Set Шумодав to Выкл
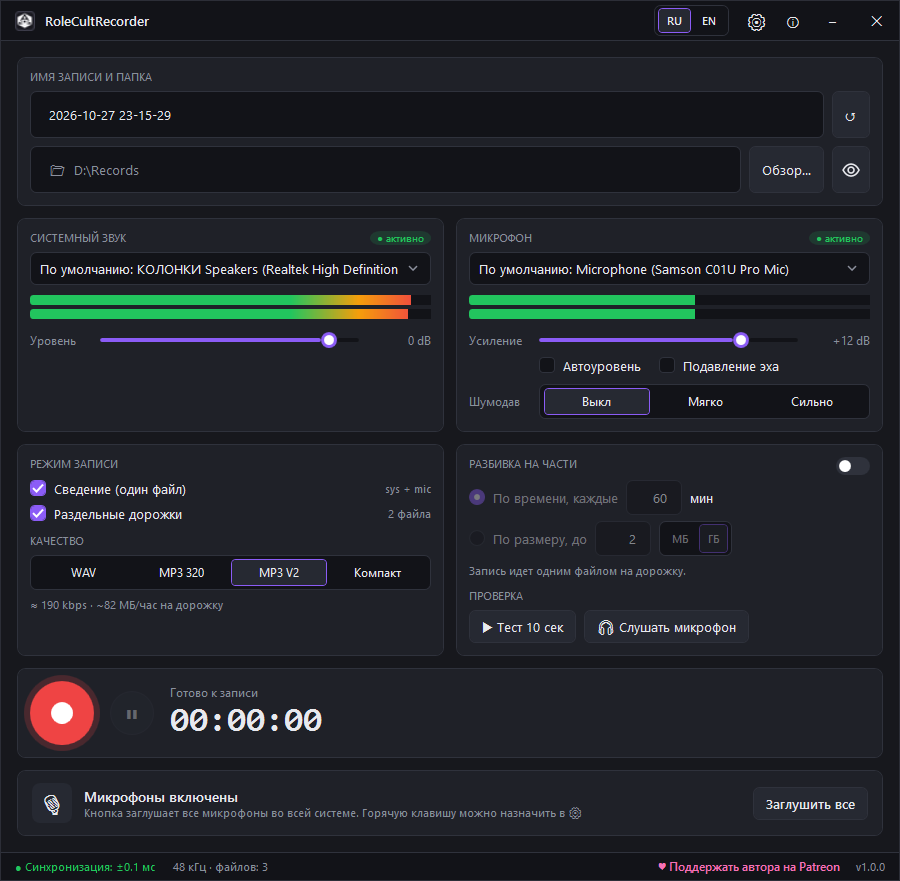 click(596, 402)
